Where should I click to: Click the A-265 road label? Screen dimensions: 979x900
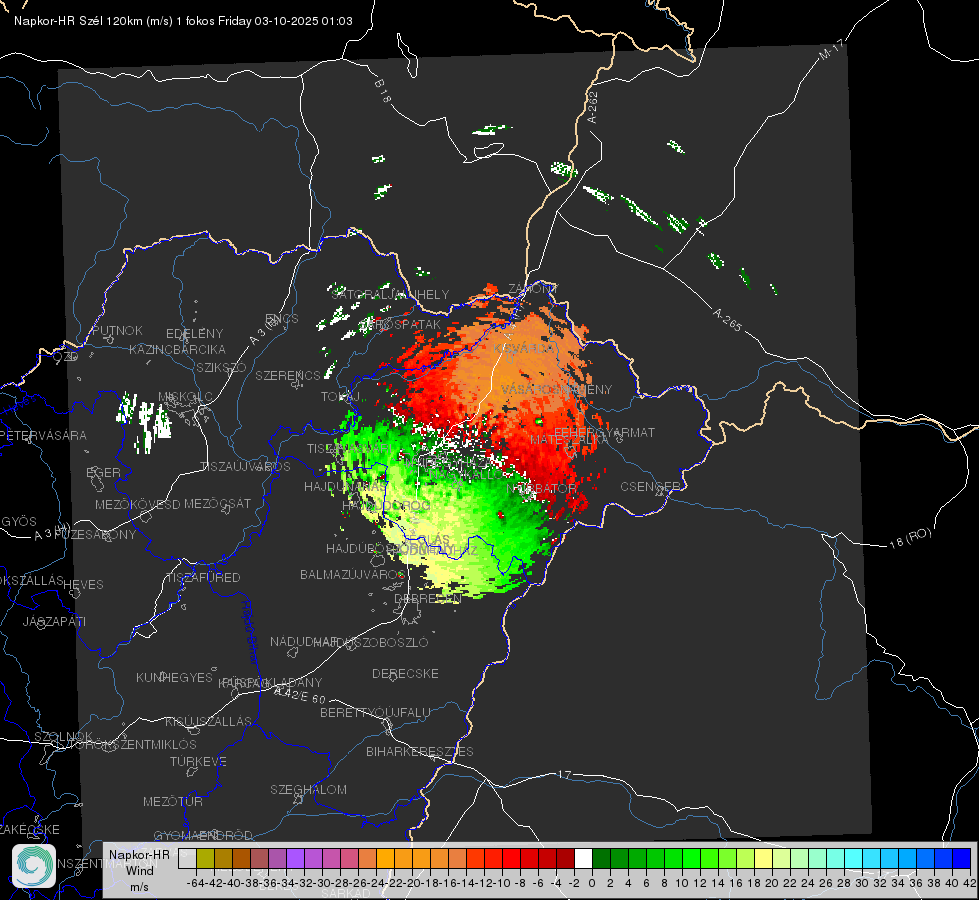tap(727, 320)
